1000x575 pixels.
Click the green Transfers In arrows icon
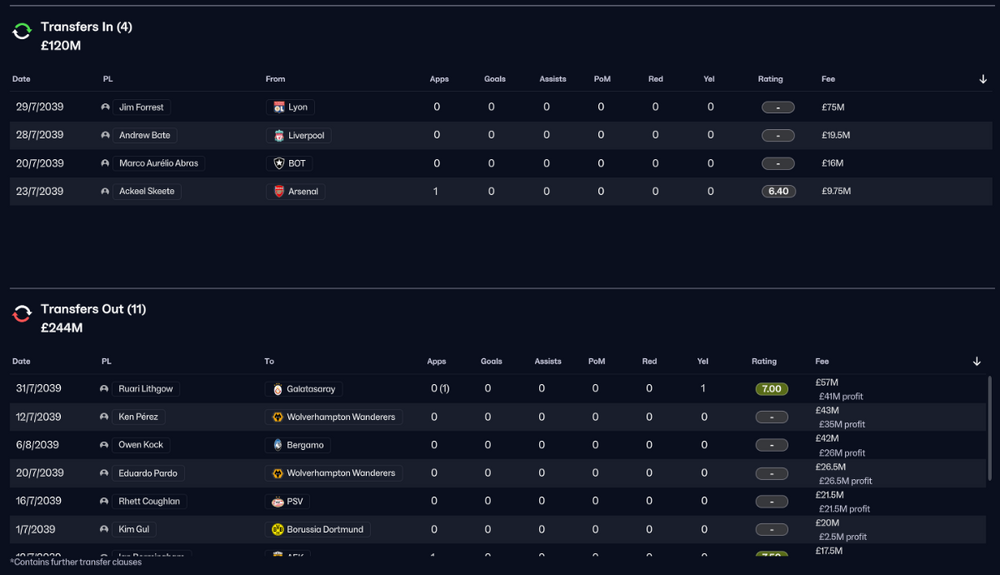click(x=22, y=31)
